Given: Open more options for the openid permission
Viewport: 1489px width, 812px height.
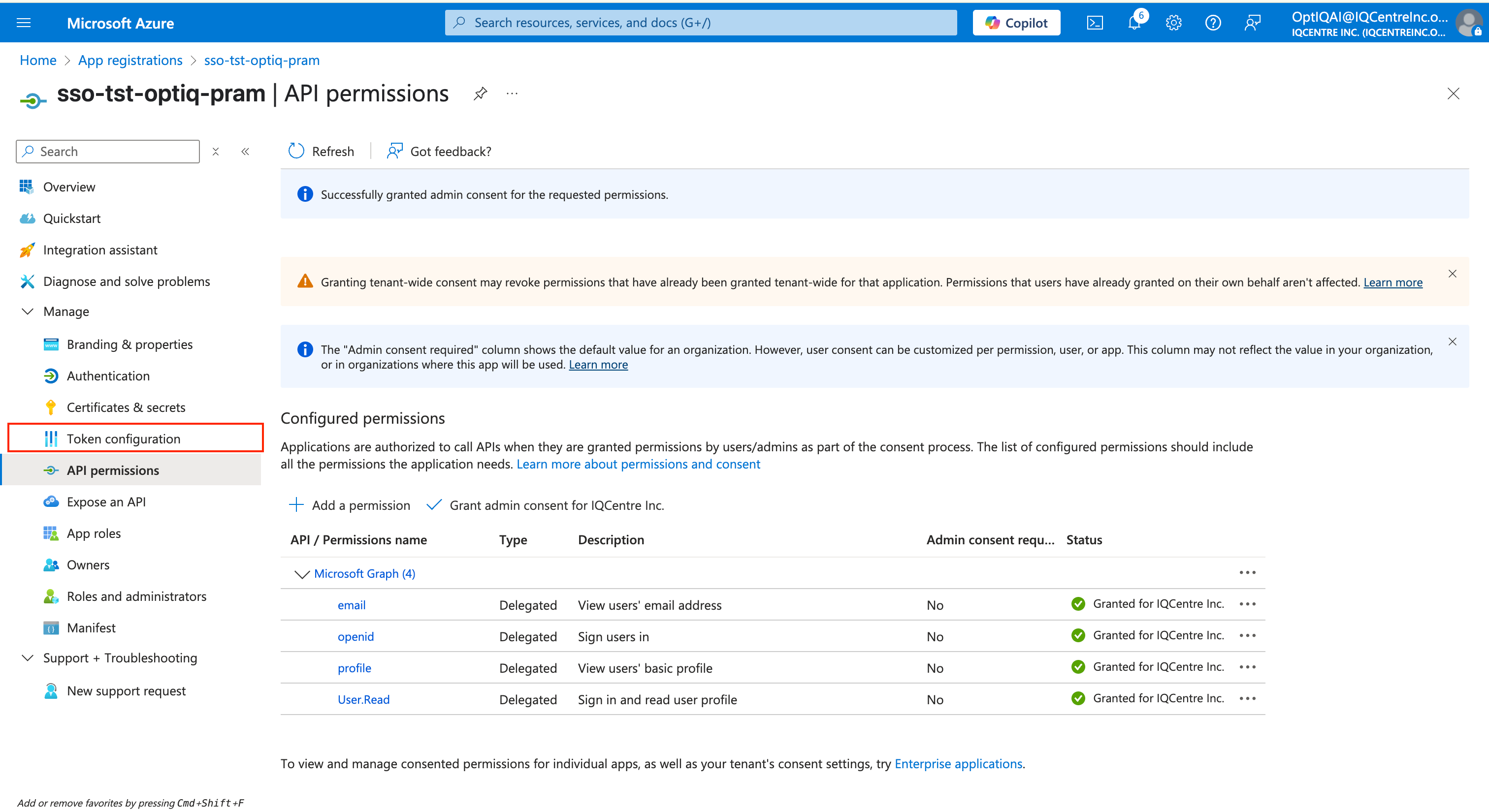Looking at the screenshot, I should tap(1247, 635).
